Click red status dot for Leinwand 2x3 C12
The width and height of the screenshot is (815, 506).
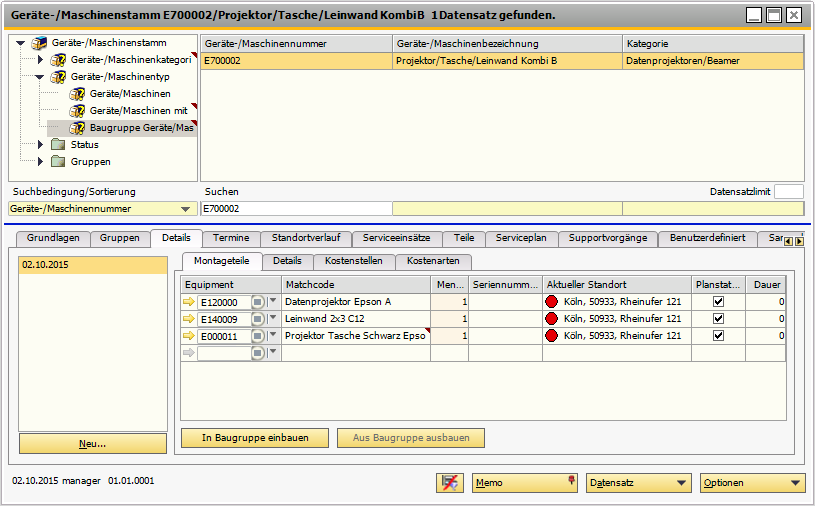(551, 319)
